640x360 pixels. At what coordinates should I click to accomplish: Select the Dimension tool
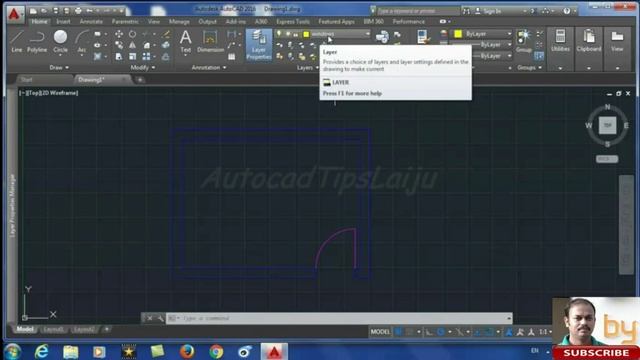[210, 41]
